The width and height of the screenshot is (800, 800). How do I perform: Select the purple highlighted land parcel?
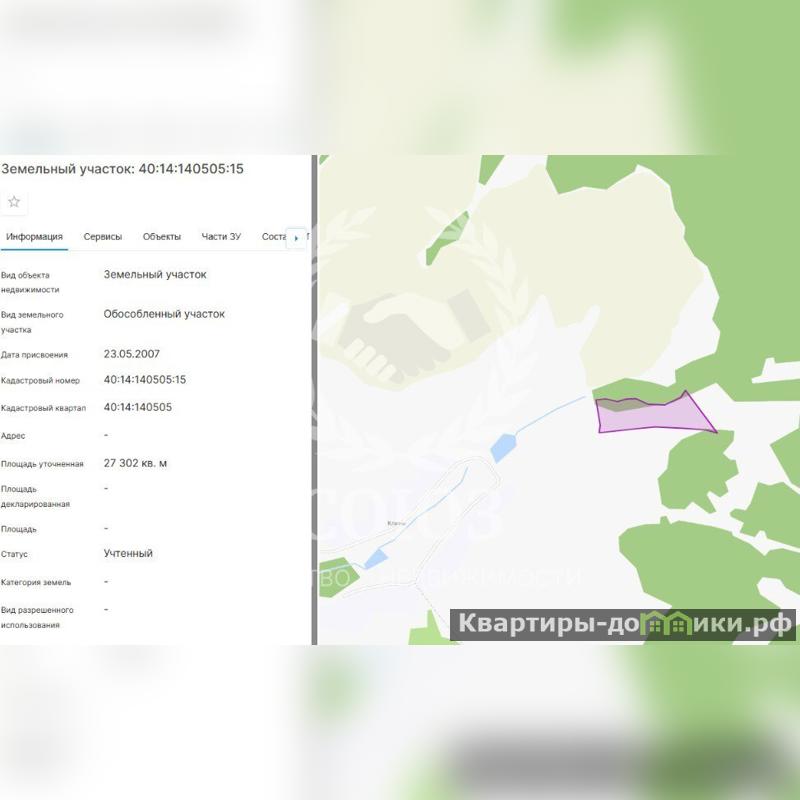point(653,416)
